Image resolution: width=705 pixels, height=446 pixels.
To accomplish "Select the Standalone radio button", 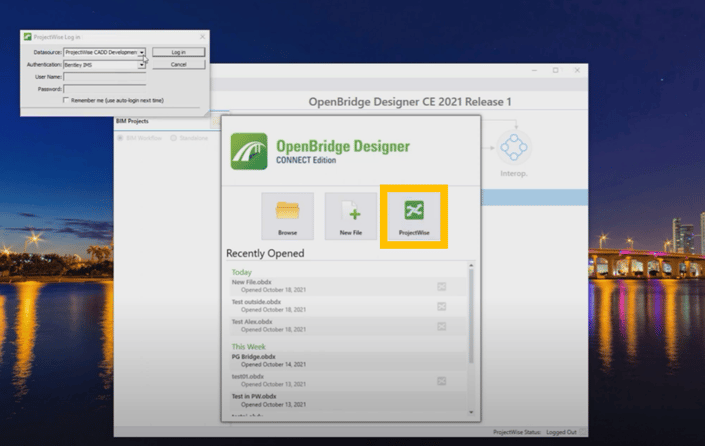I will click(x=174, y=138).
